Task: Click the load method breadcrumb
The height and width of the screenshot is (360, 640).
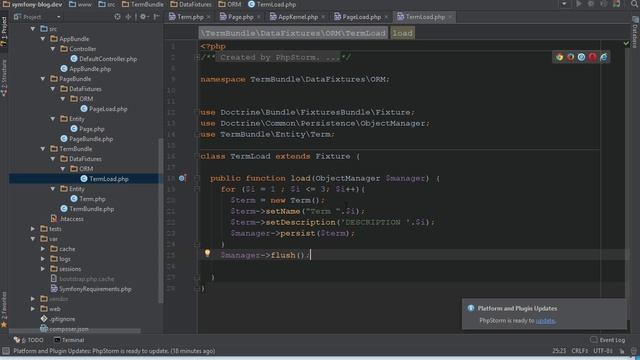Action: coord(402,33)
